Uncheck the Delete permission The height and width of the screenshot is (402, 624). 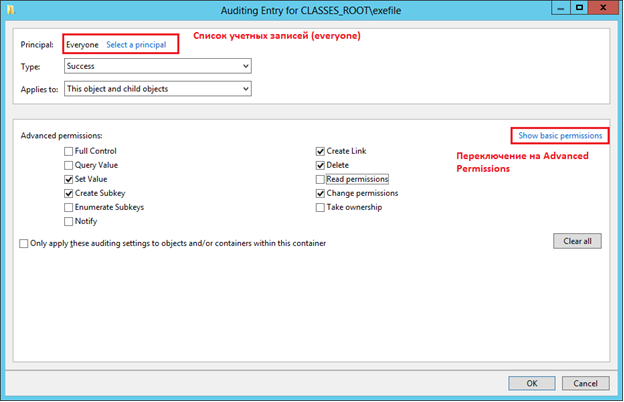[x=320, y=165]
